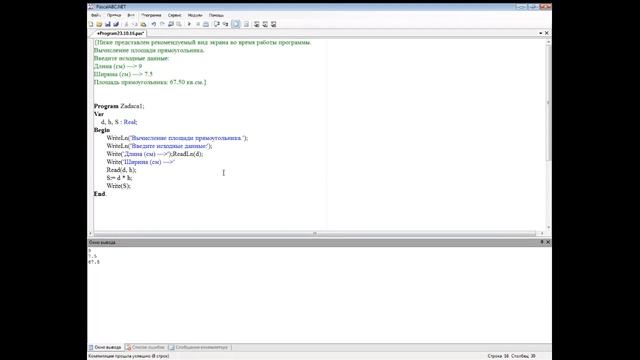This screenshot has height=360, width=640.
Task: Paste from clipboard toolbar icon
Action: 143,24
